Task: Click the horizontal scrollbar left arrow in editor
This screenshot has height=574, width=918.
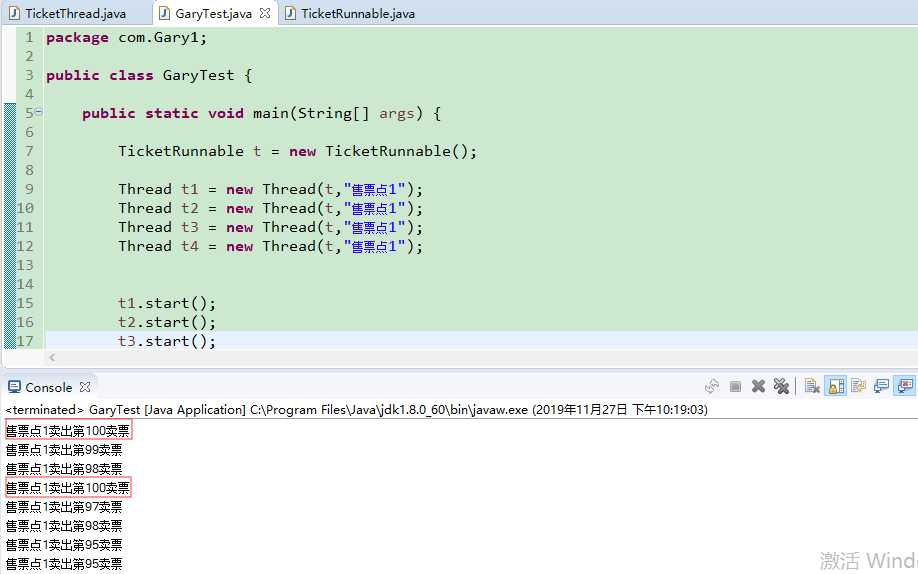Action: click(x=52, y=357)
